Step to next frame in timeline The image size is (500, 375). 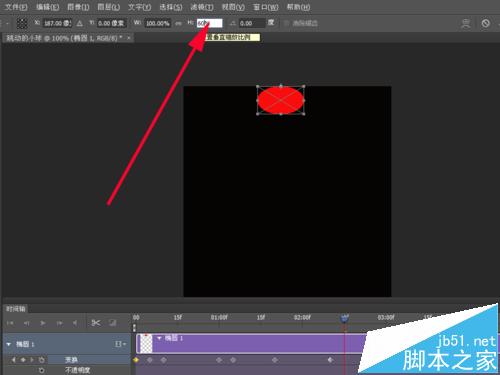pos(59,323)
